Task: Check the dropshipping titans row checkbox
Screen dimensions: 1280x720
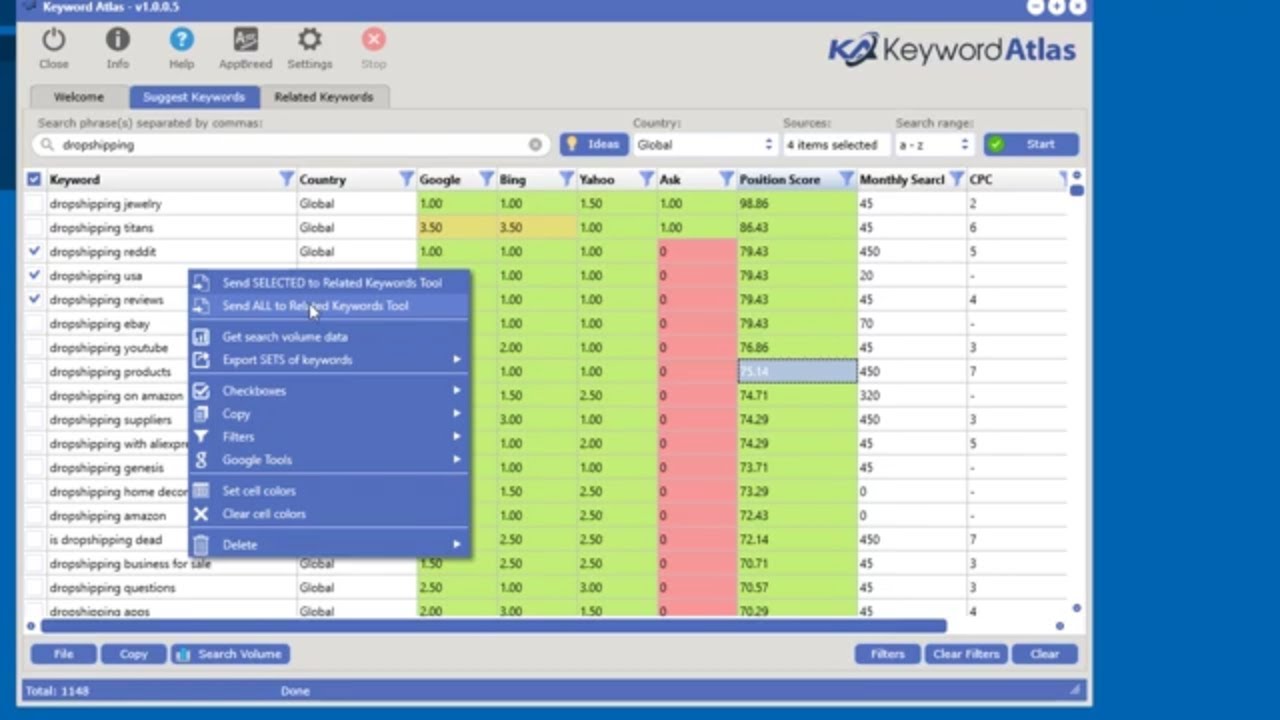Action: point(34,228)
